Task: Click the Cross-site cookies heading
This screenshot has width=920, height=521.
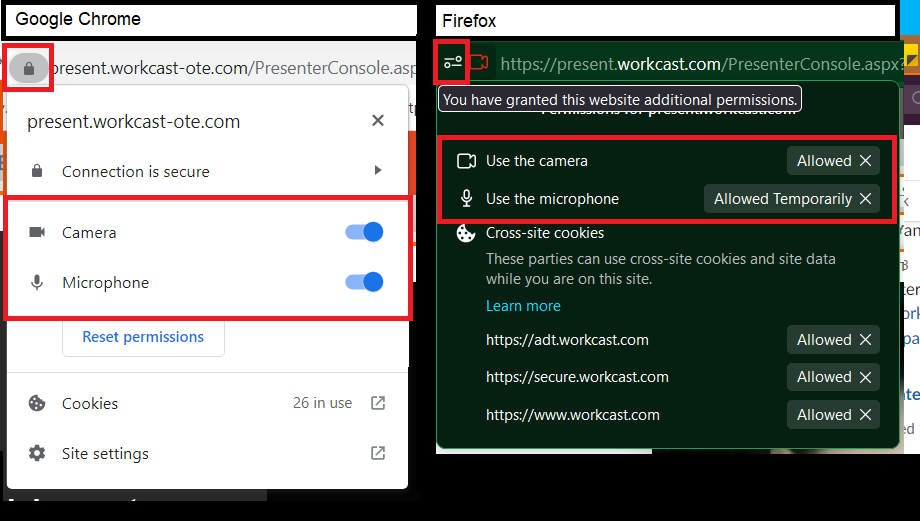Action: pyautogui.click(x=544, y=233)
